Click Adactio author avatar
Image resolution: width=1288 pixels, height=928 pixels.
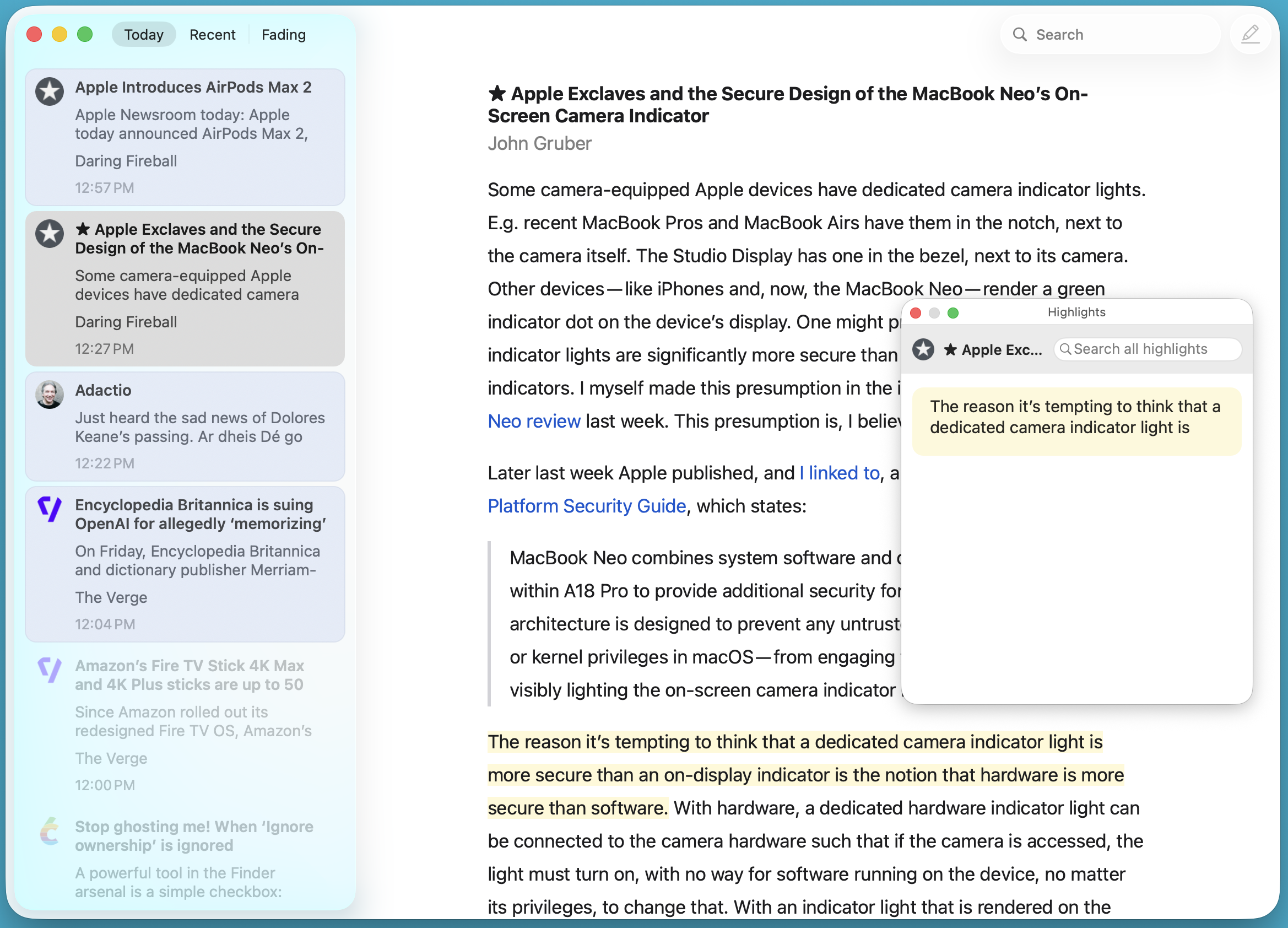(x=50, y=394)
